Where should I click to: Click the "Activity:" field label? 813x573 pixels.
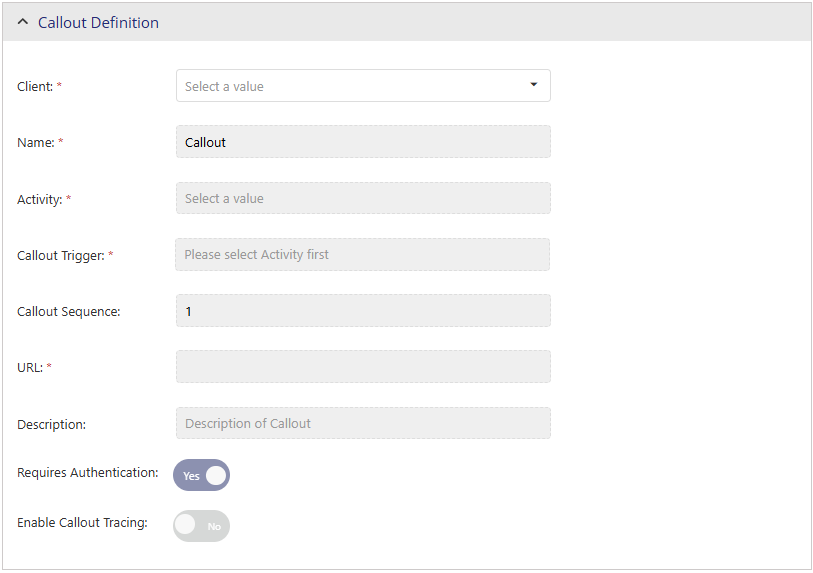[x=39, y=199]
